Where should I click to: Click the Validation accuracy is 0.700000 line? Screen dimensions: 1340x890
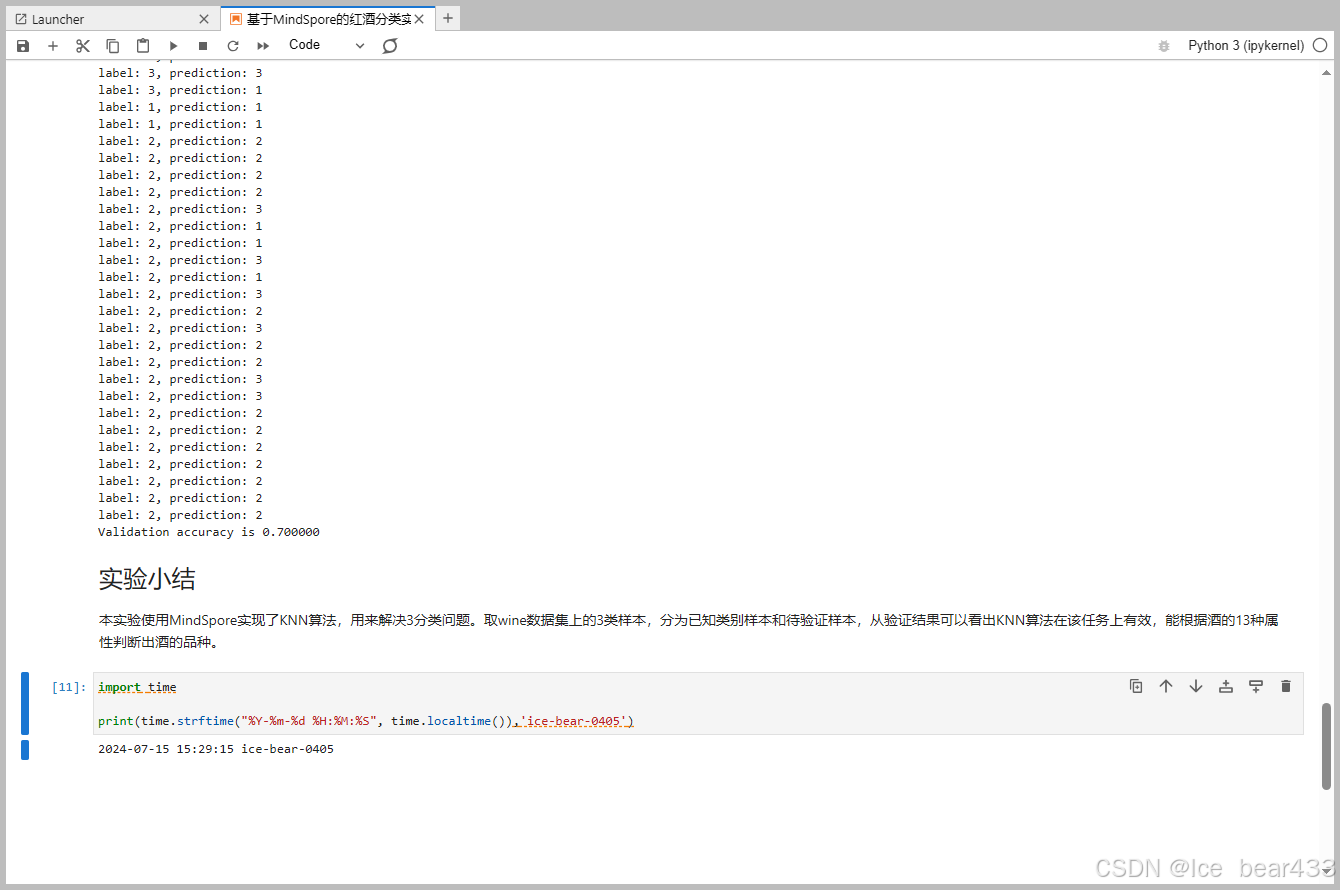click(x=209, y=532)
